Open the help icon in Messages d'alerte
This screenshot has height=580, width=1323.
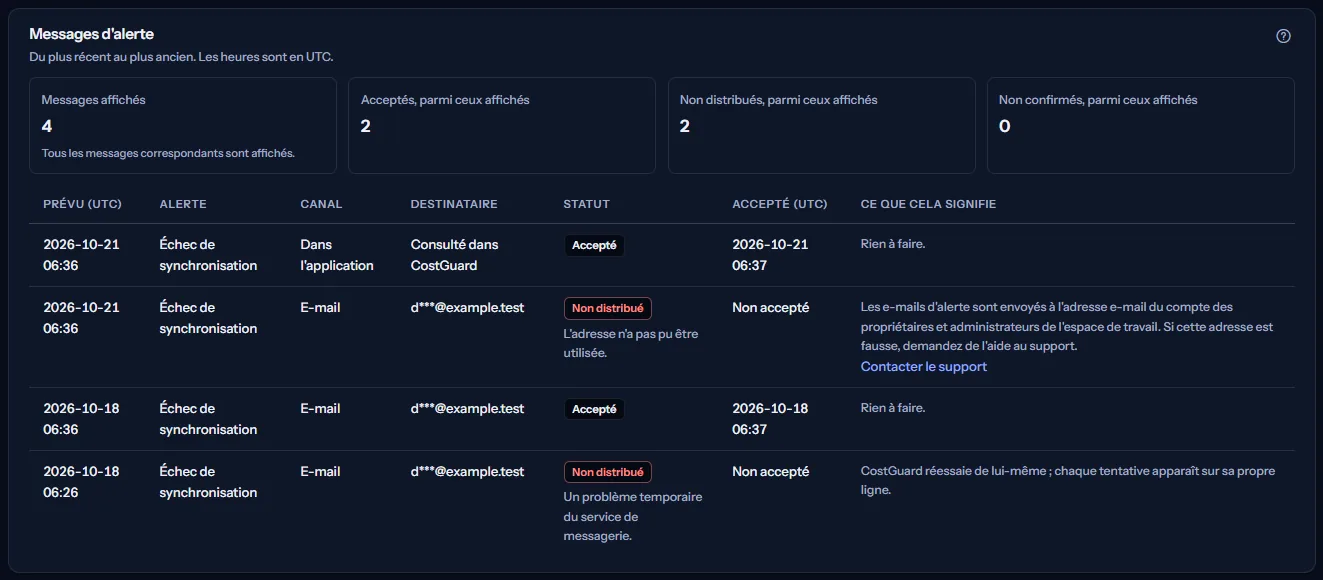click(1284, 36)
